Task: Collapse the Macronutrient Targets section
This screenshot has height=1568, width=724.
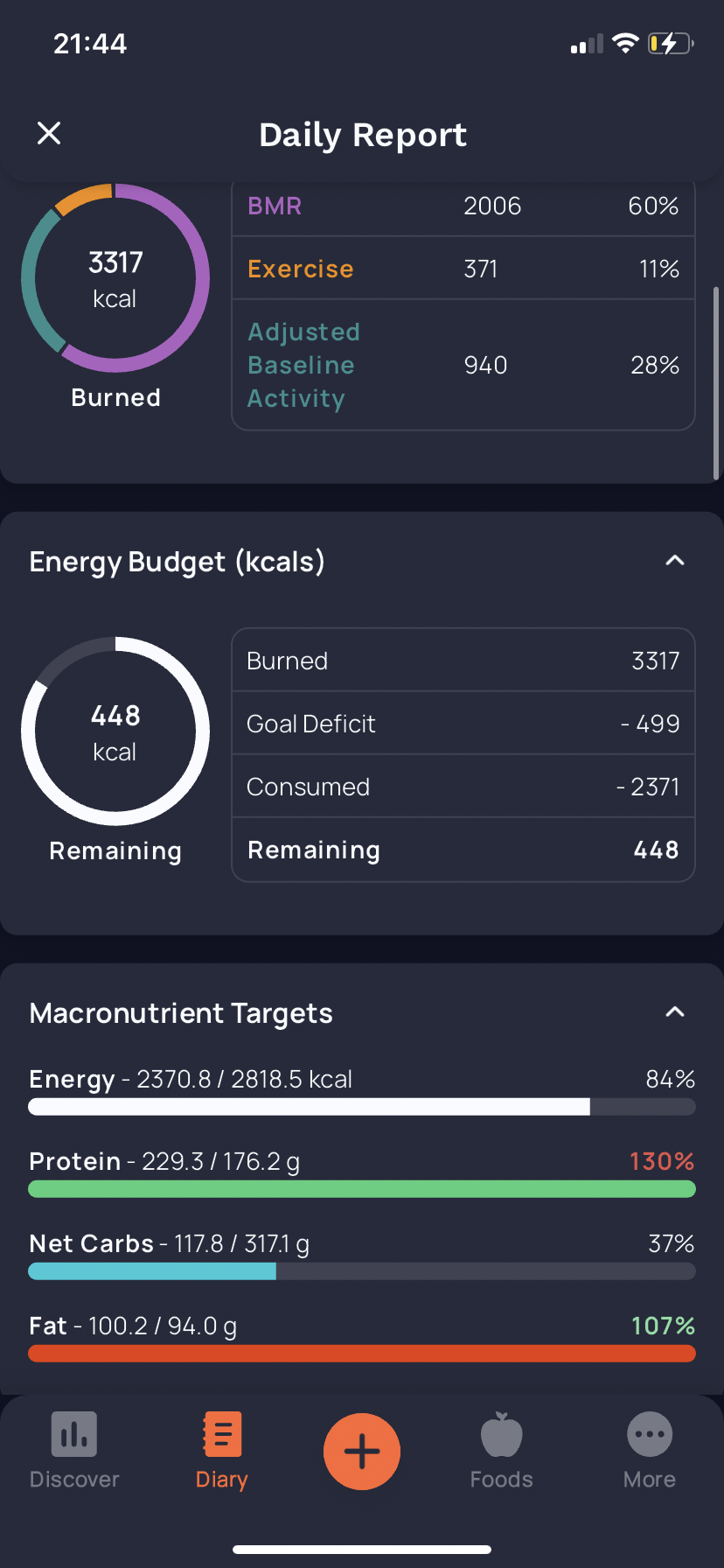Action: coord(674,1012)
